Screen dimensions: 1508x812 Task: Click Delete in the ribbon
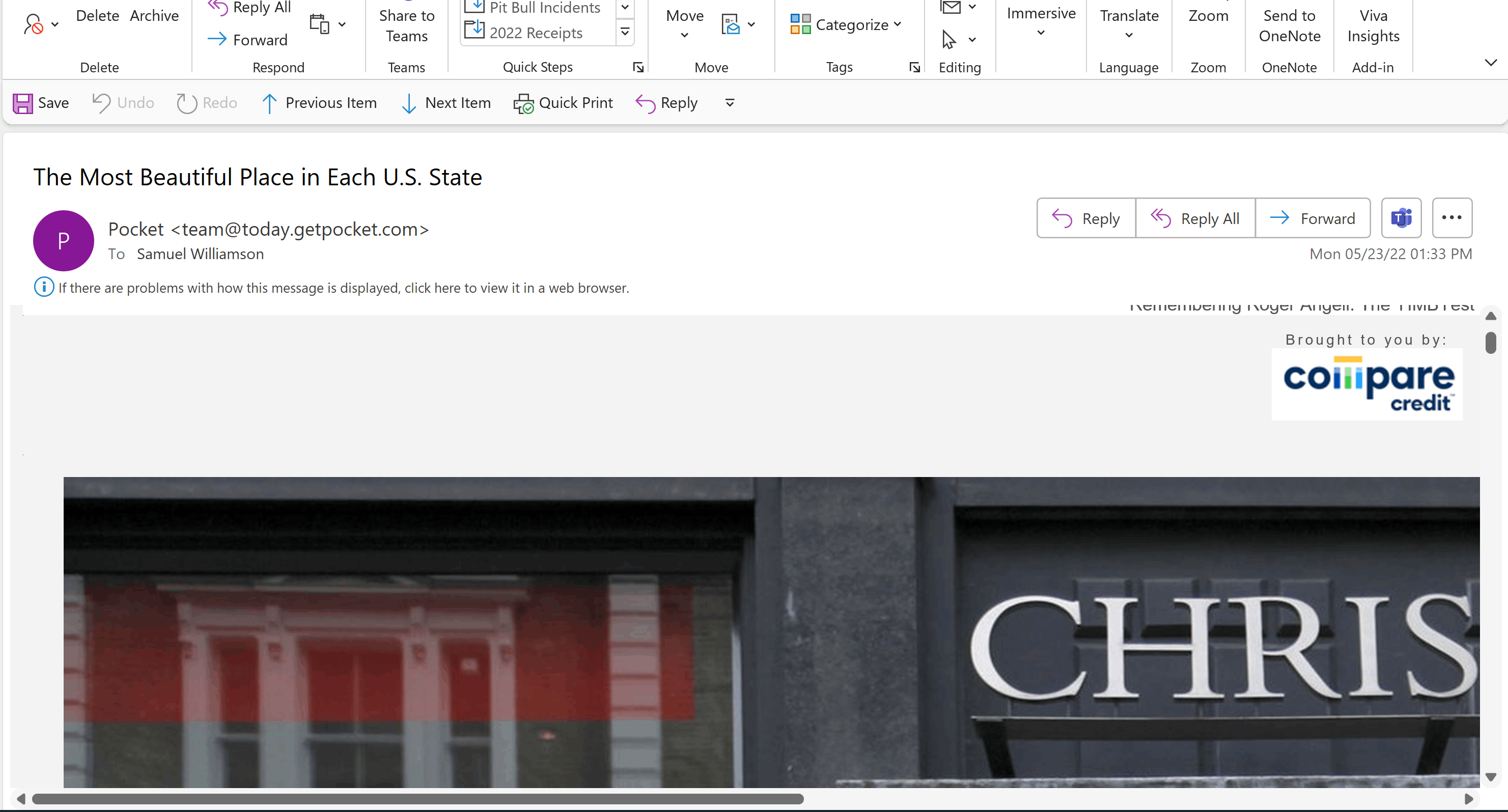click(97, 16)
